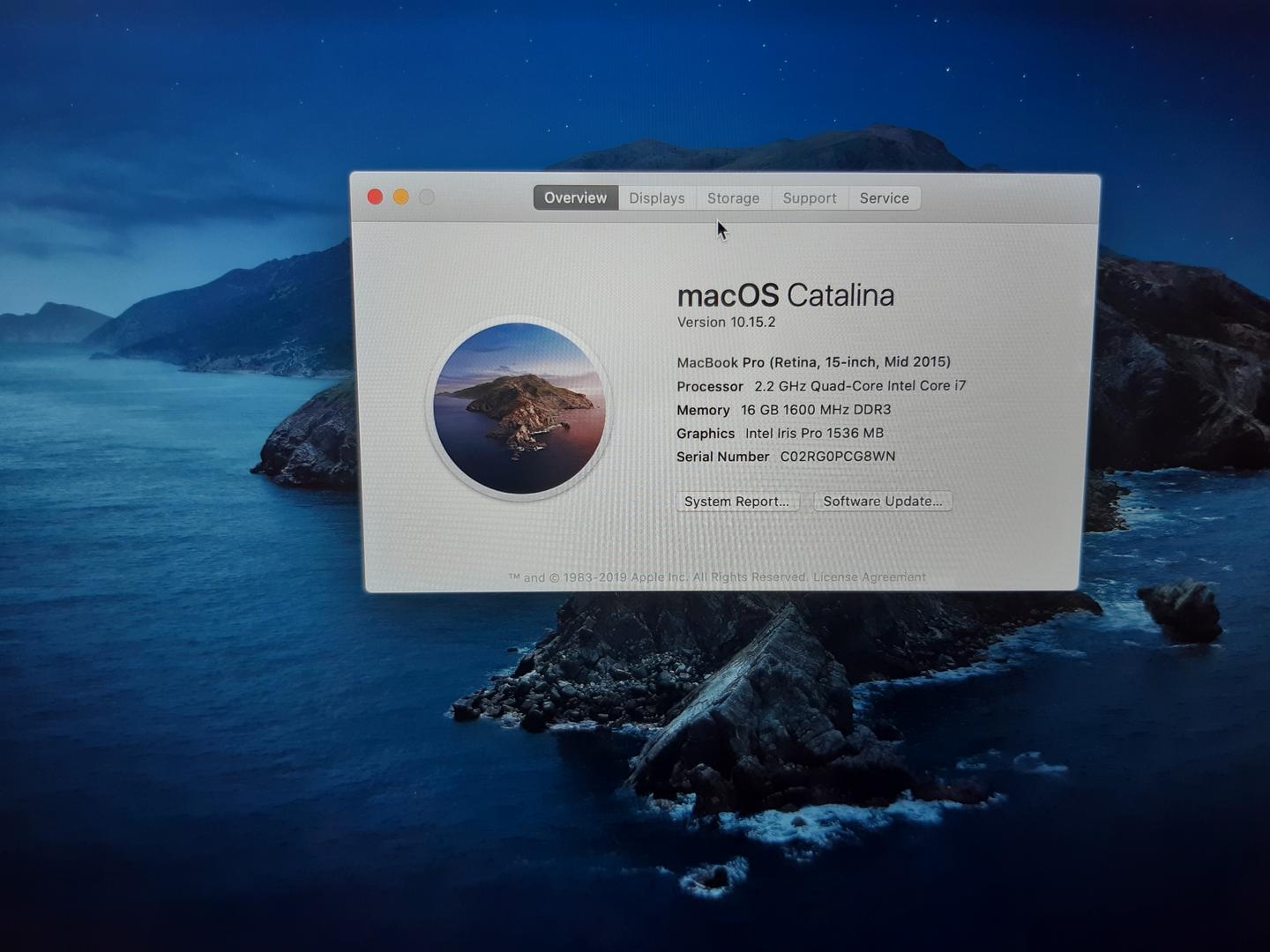This screenshot has height=952, width=1270.
Task: Select the Support tab
Action: click(x=810, y=198)
